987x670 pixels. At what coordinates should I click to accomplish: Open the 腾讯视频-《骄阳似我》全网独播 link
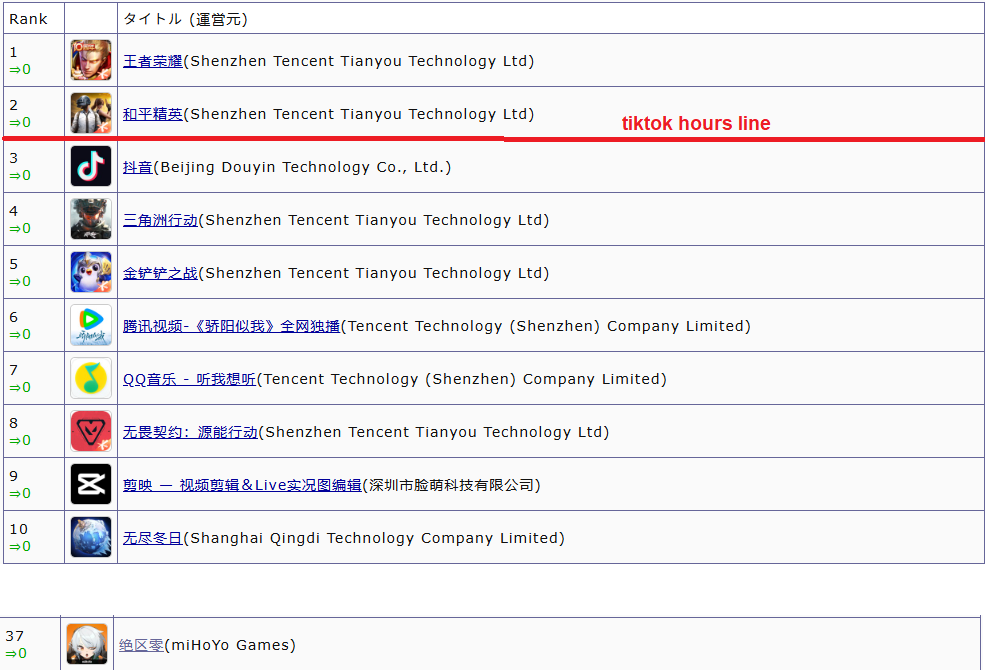coord(231,326)
